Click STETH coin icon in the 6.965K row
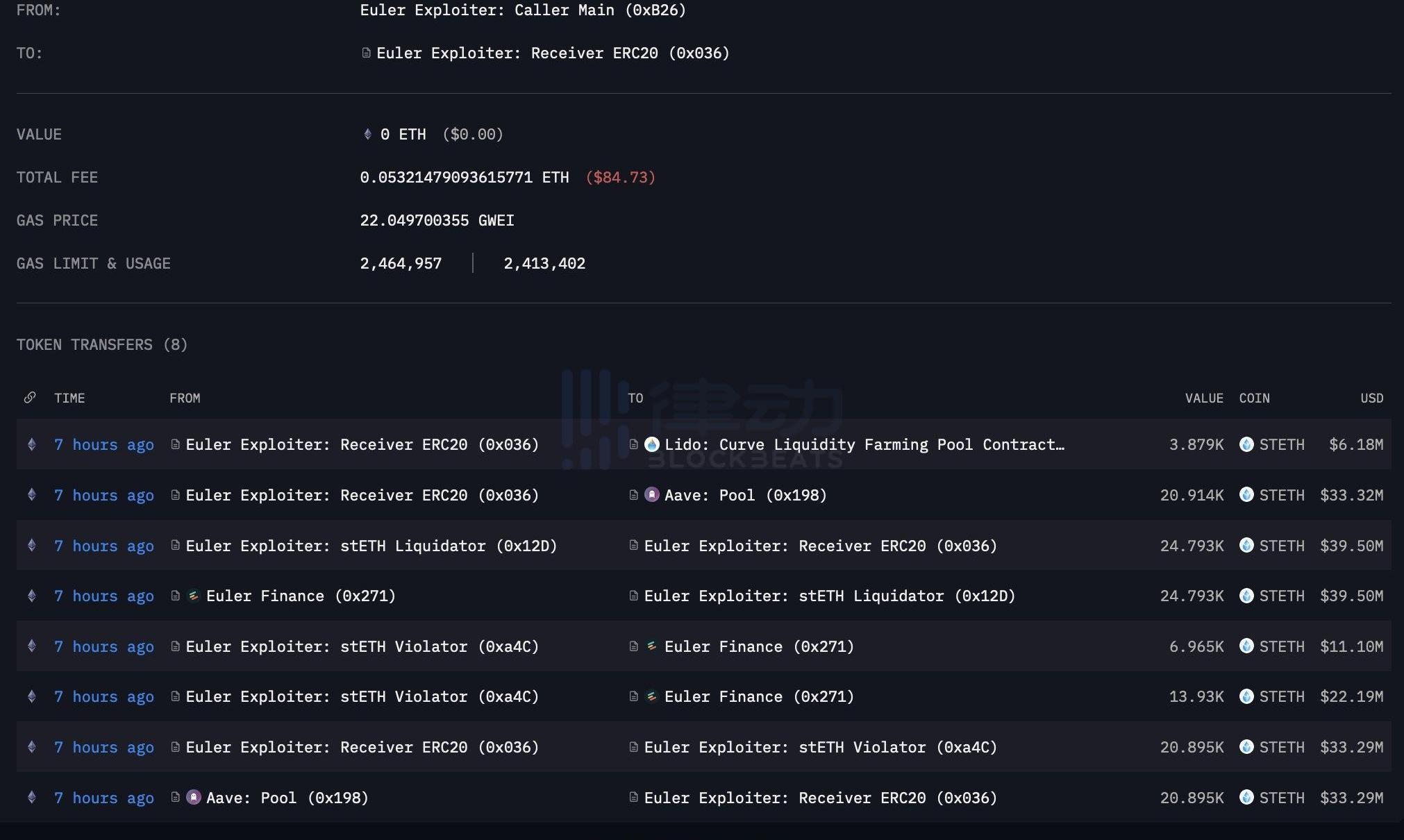Image resolution: width=1404 pixels, height=840 pixels. [1246, 646]
